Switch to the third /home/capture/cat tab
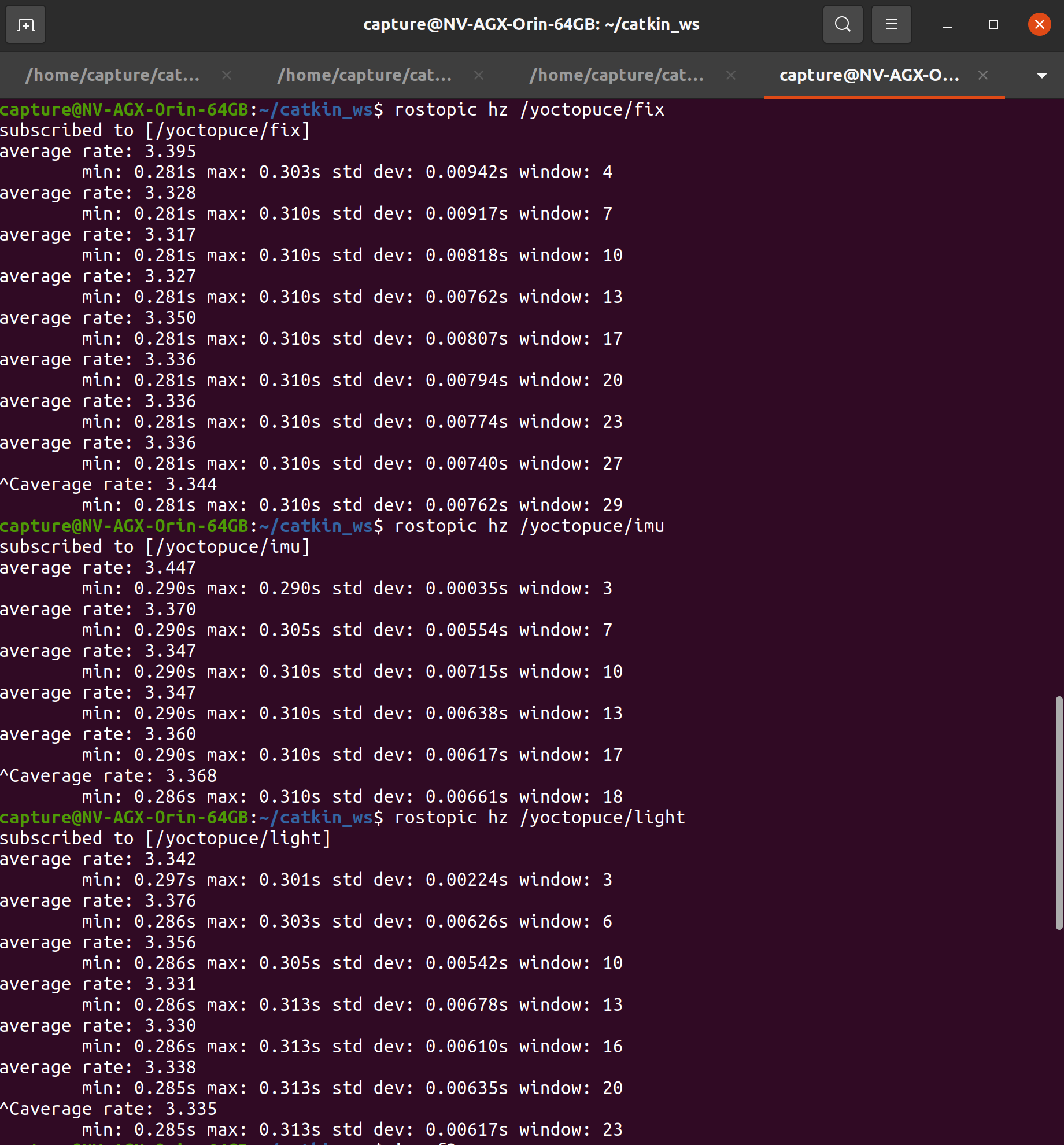 tap(616, 75)
